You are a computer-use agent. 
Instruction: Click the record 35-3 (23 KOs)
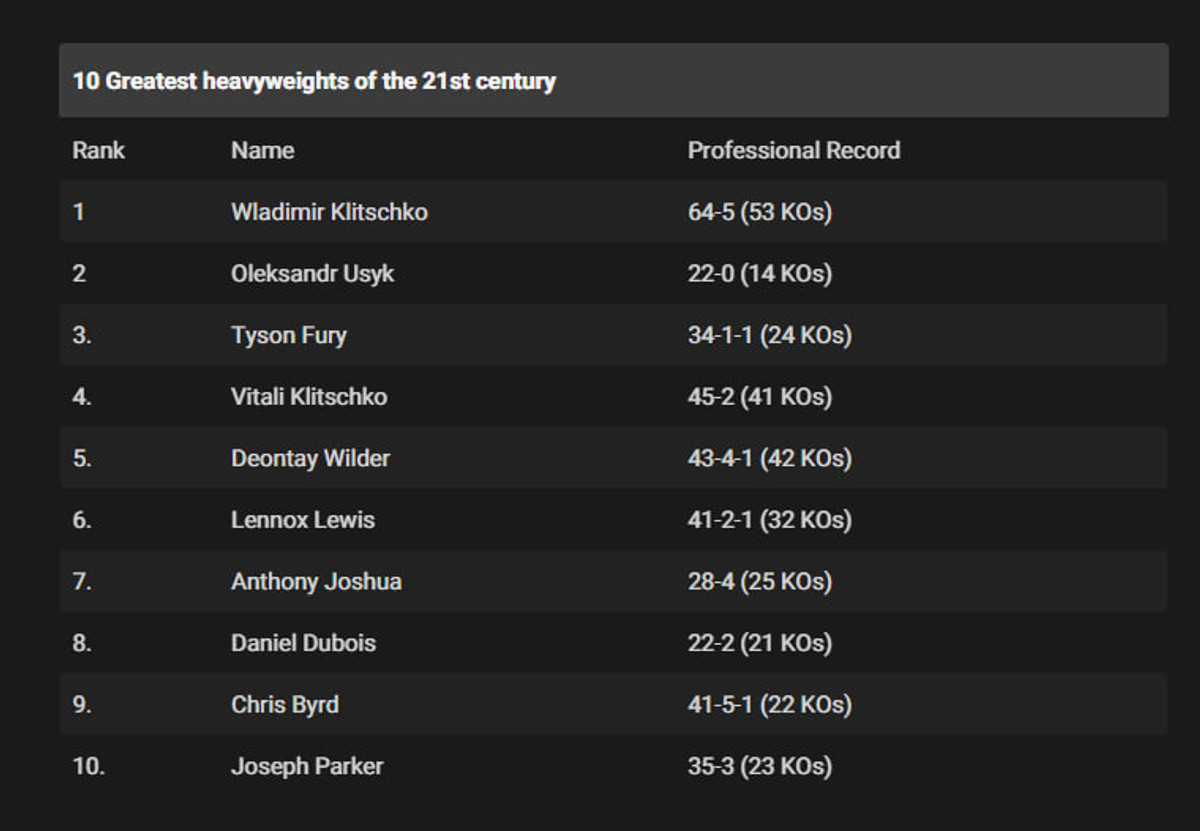759,766
